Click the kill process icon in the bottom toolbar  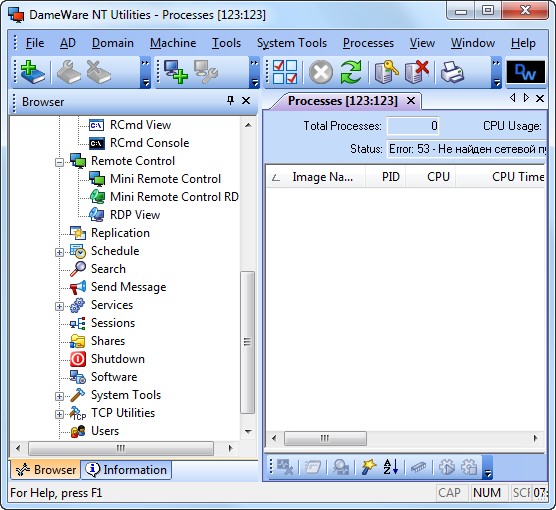285,467
